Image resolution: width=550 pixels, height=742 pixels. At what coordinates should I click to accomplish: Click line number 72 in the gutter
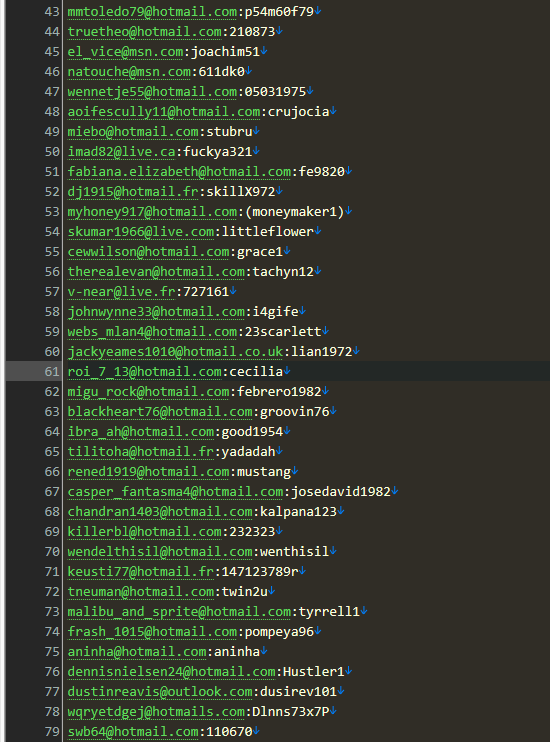tap(52, 592)
